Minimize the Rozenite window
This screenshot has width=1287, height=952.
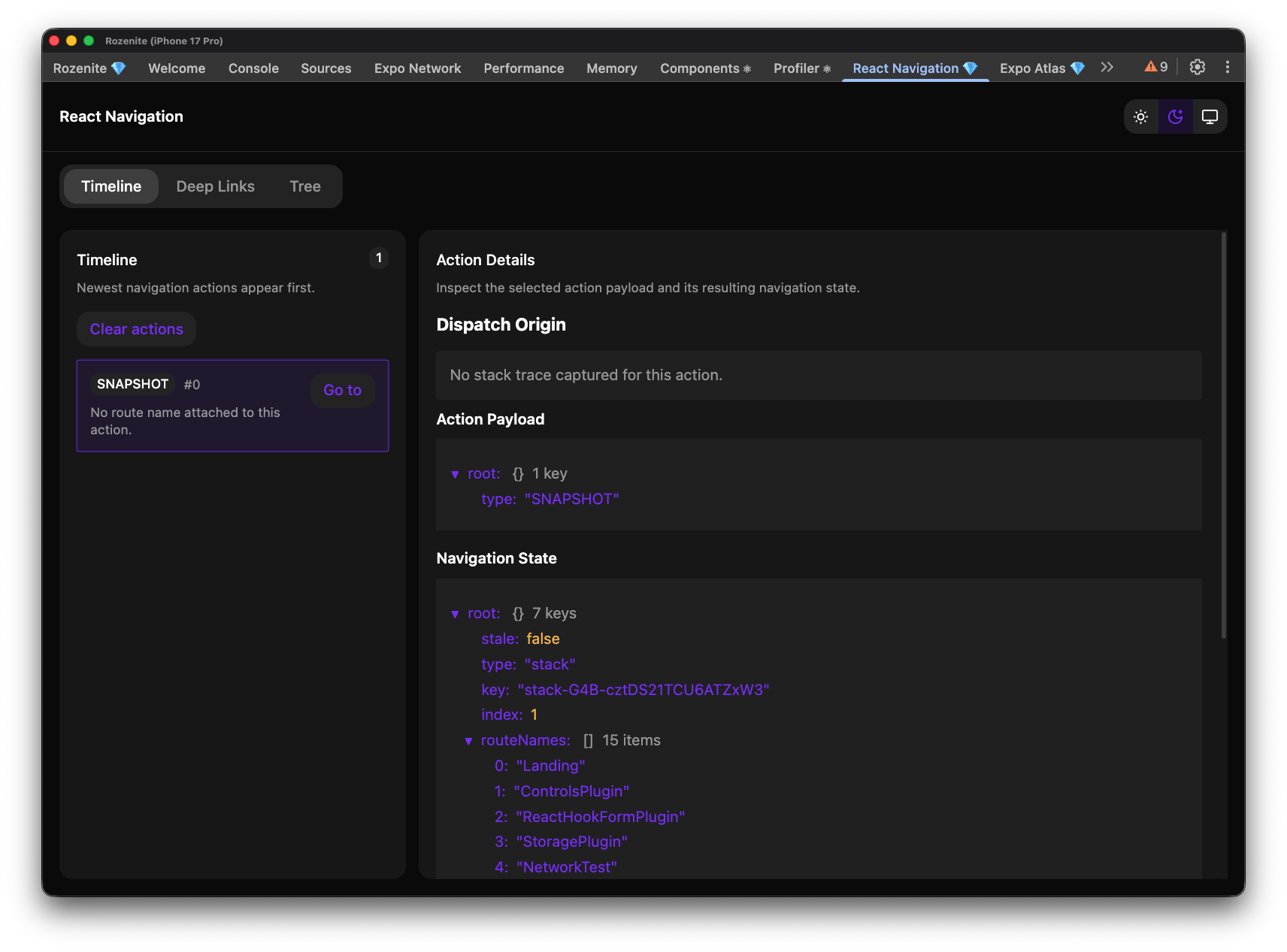pos(71,41)
